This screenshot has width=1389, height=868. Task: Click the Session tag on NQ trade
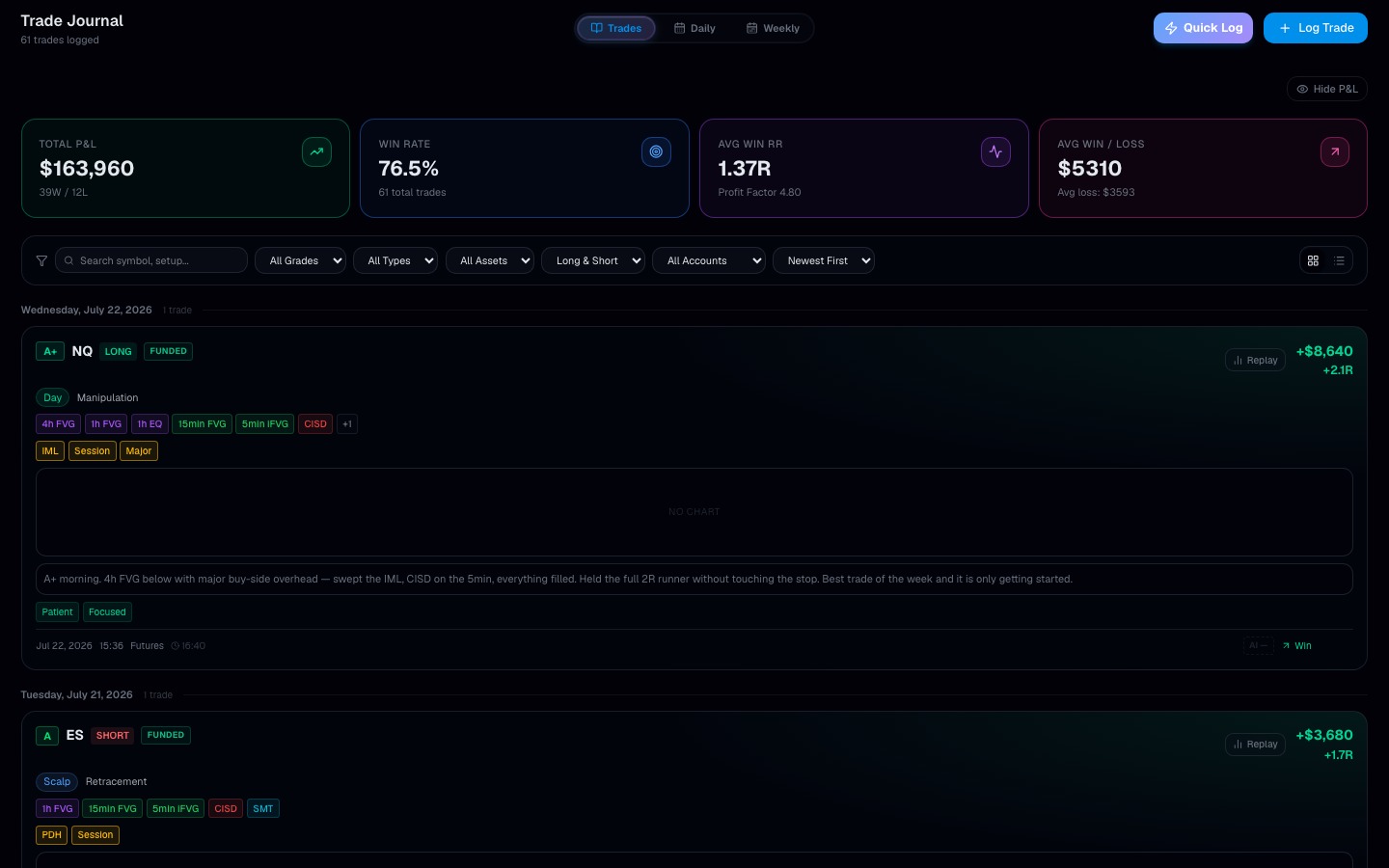coord(93,451)
